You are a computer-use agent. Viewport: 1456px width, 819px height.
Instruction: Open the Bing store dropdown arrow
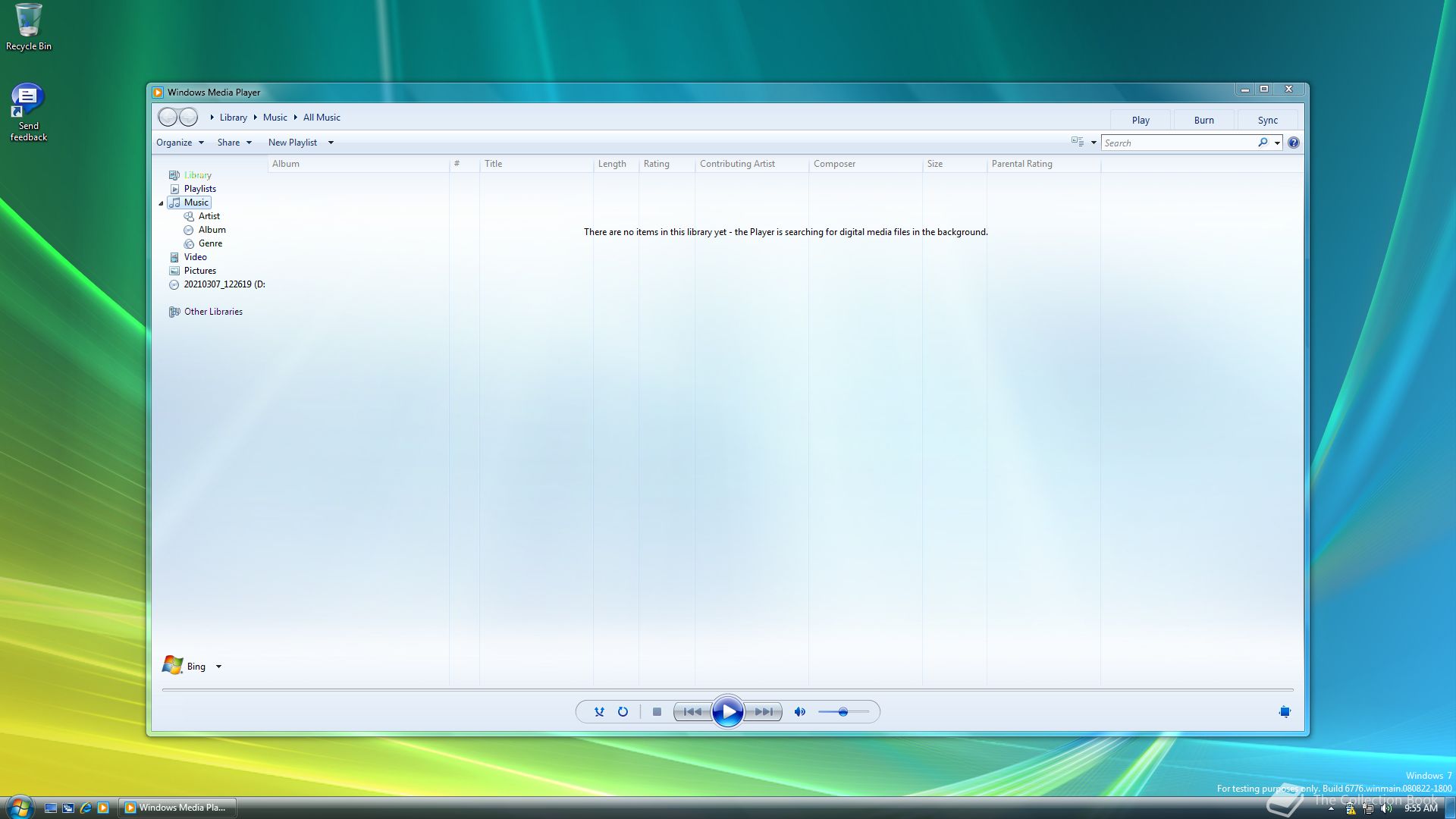click(x=218, y=667)
